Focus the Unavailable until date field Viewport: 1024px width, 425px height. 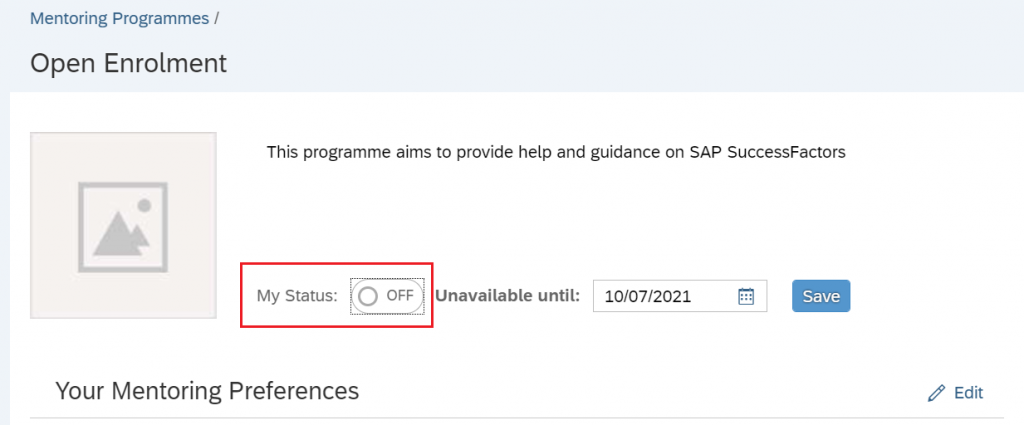(680, 296)
